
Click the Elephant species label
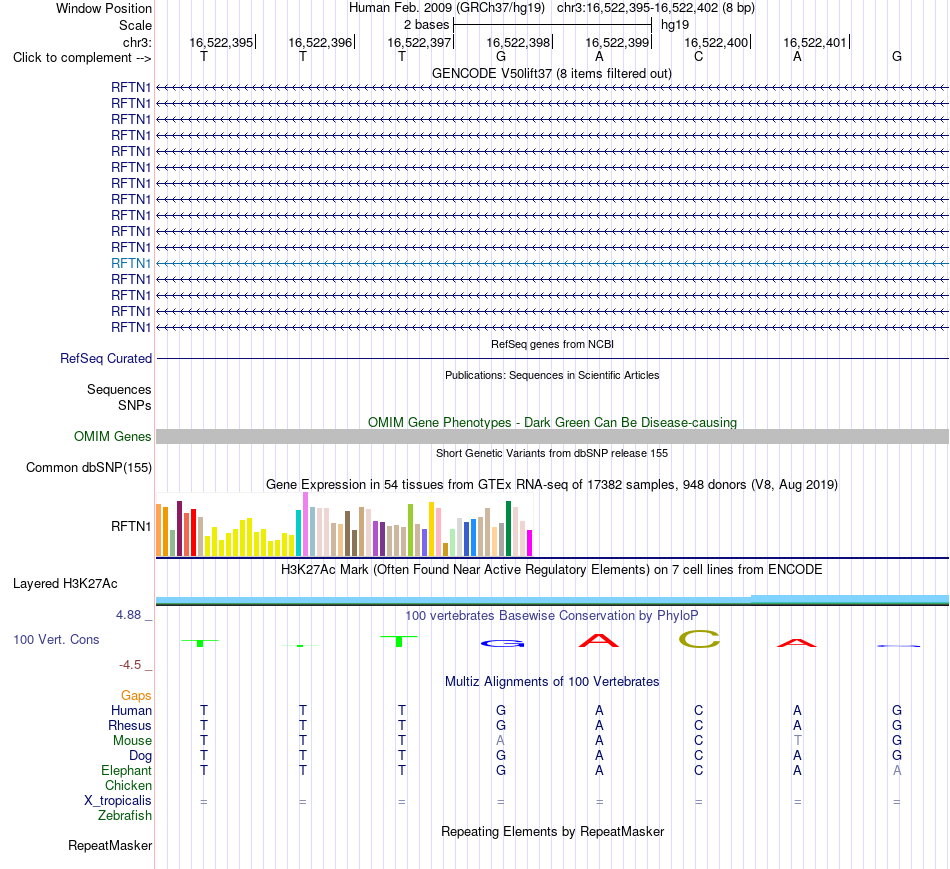click(x=126, y=770)
